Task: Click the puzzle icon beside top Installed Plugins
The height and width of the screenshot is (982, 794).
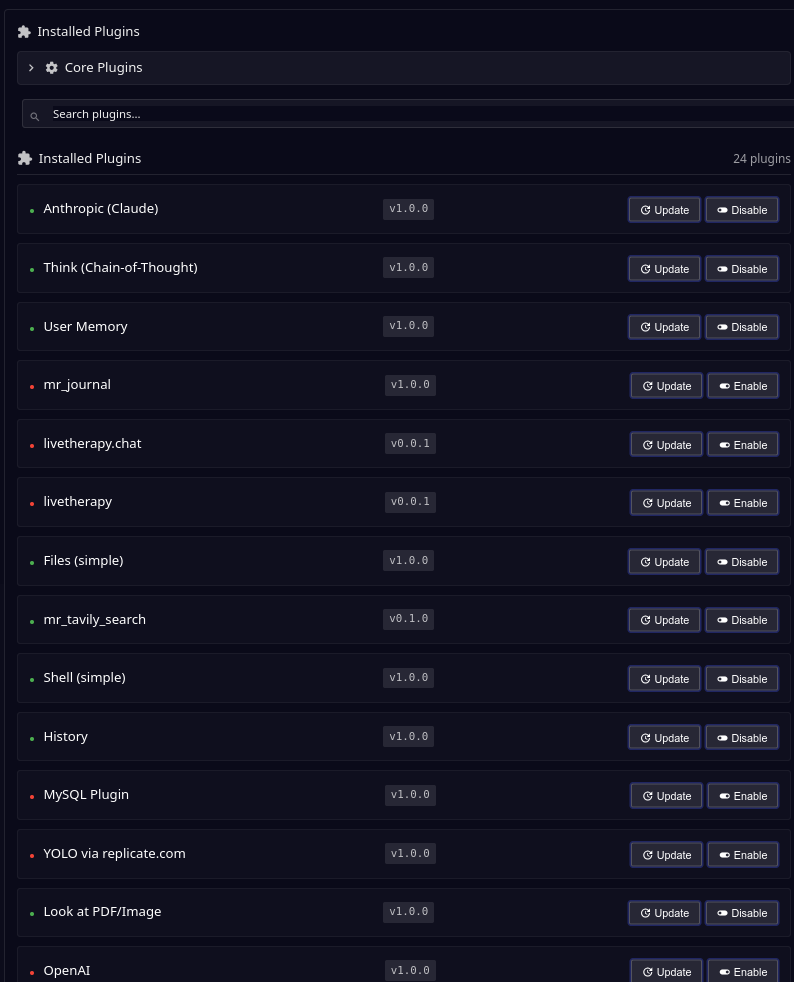Action: point(24,32)
